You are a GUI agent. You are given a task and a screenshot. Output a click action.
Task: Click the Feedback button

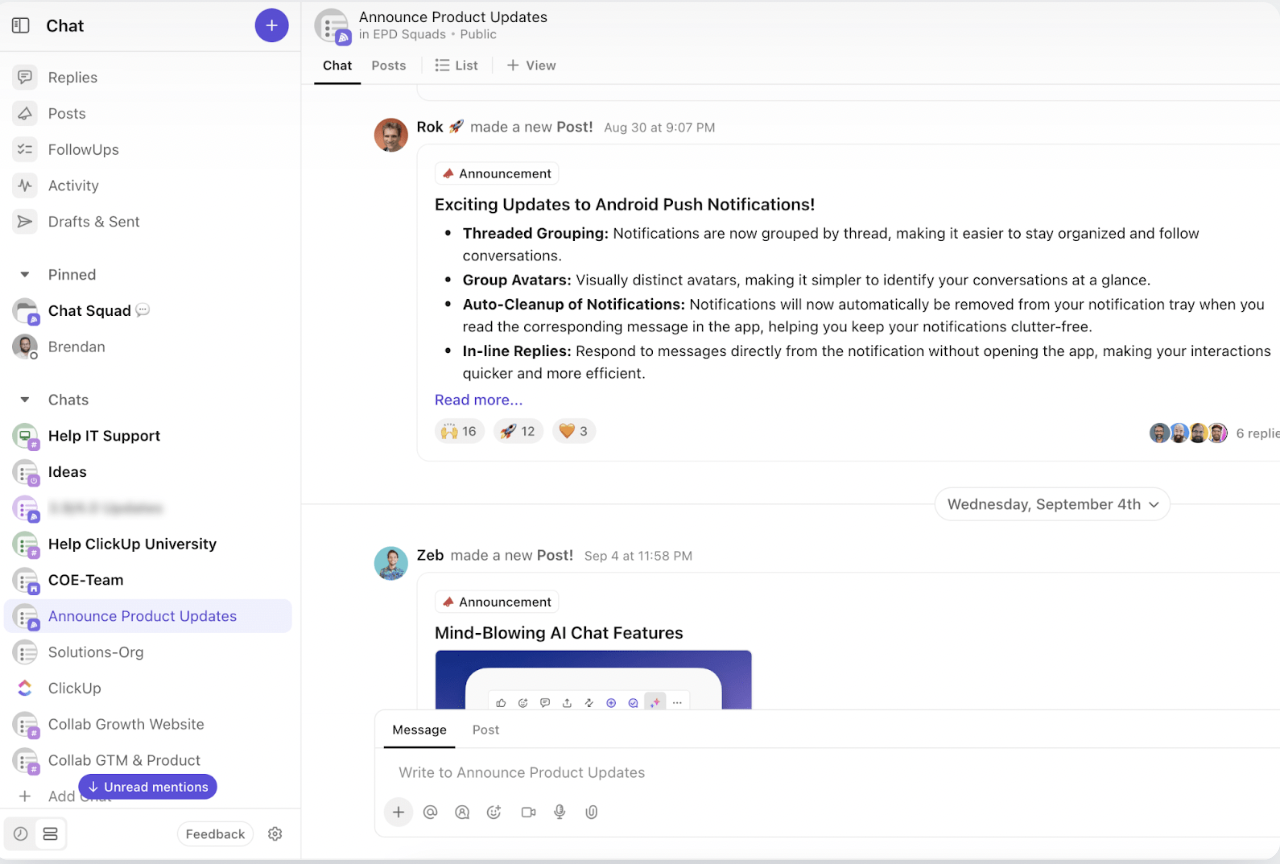215,834
